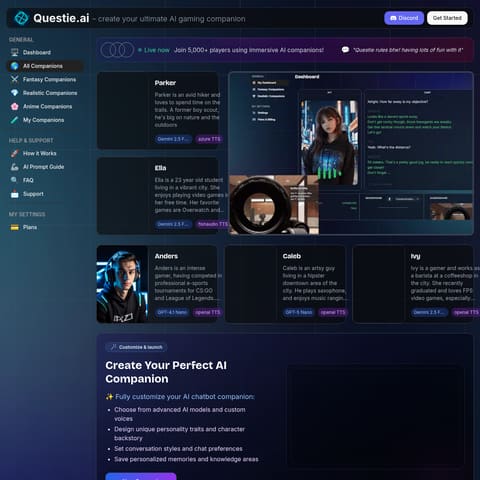This screenshot has height=480, width=480.
Task: Click Ella's fishaudio TTS tag
Action: [x=212, y=224]
